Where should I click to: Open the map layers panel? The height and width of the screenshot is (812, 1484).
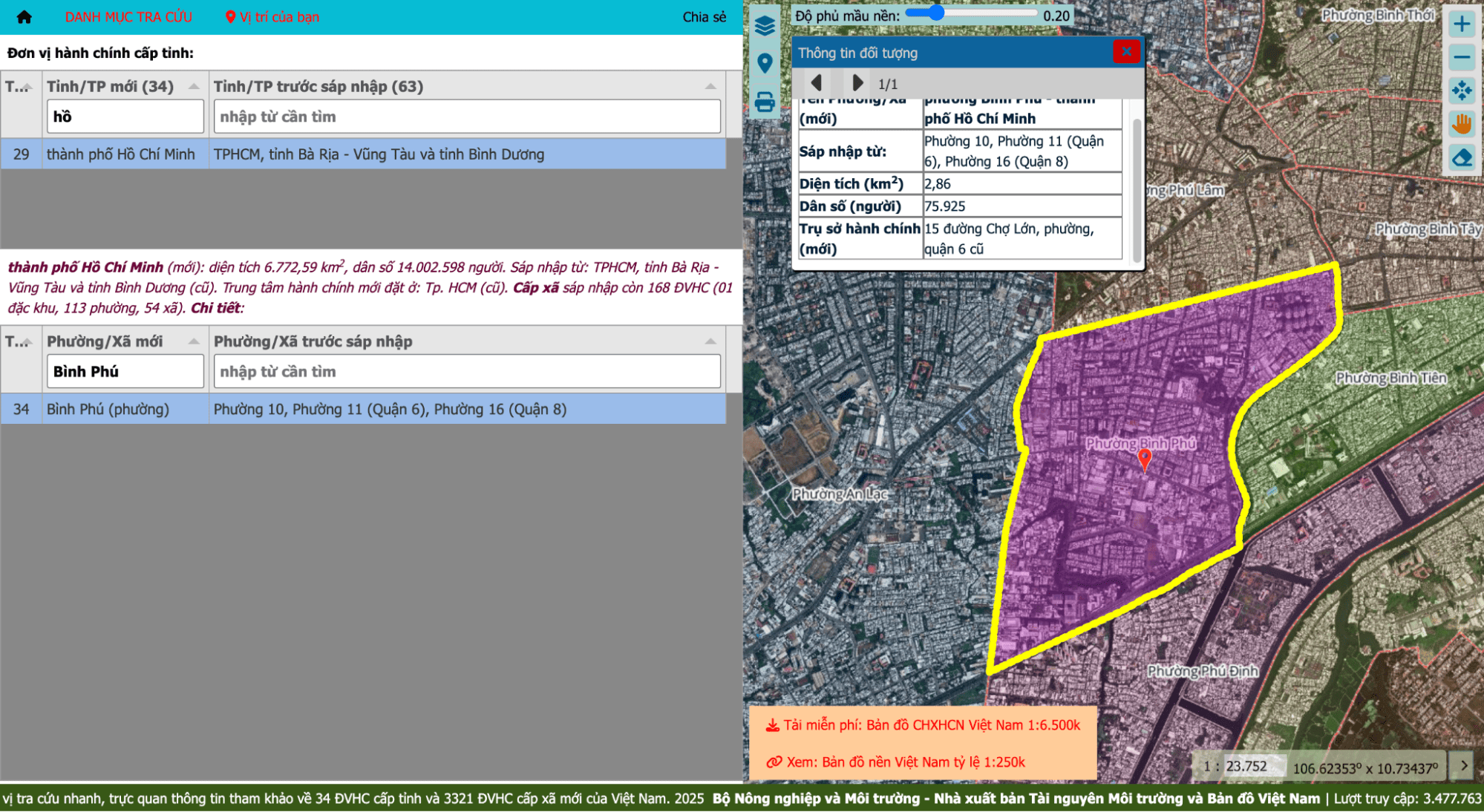(765, 26)
